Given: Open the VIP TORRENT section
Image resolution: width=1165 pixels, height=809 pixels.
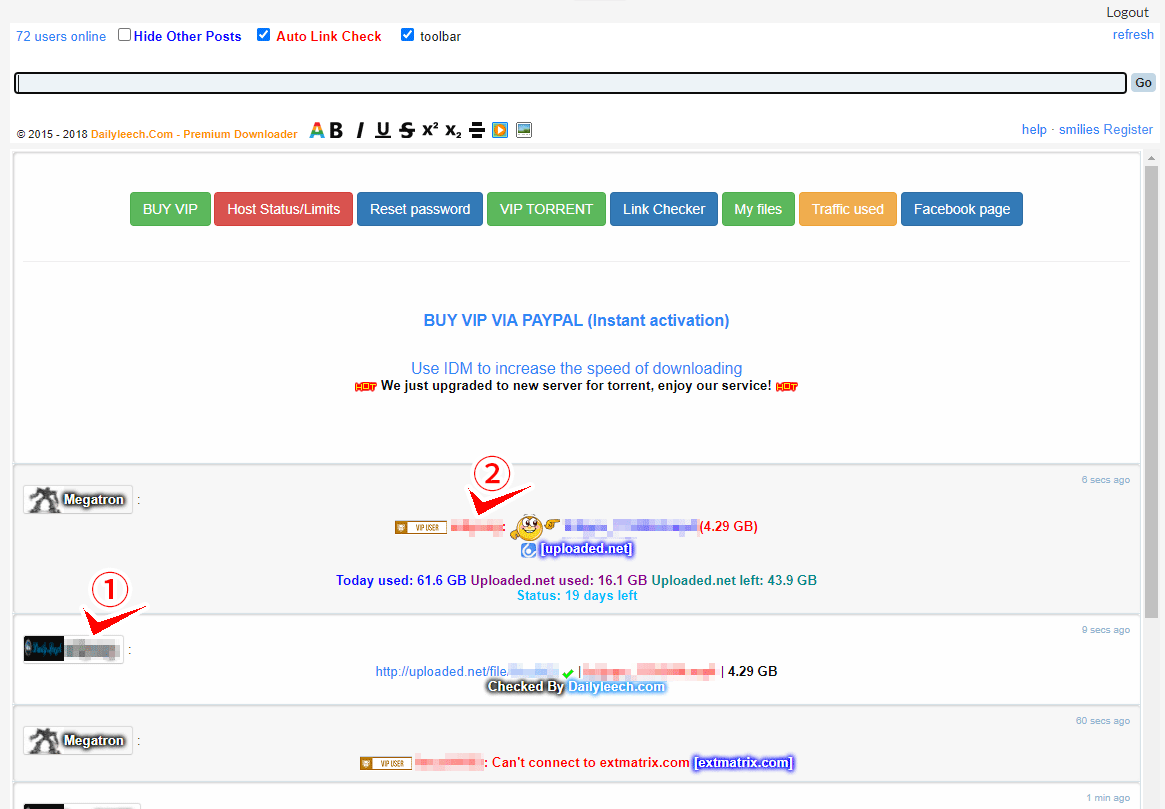Looking at the screenshot, I should [546, 209].
